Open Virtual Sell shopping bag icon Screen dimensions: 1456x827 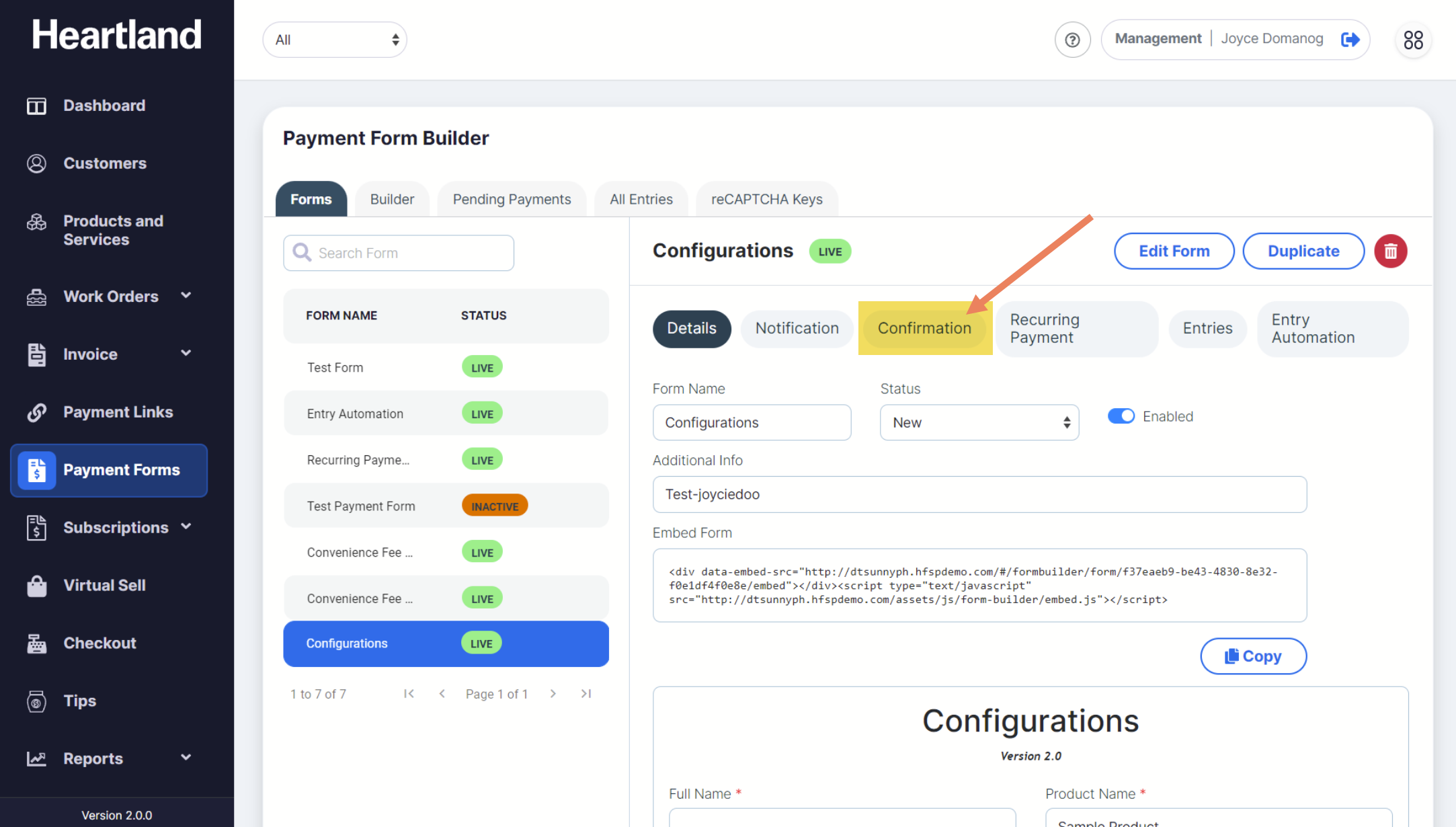pos(36,586)
